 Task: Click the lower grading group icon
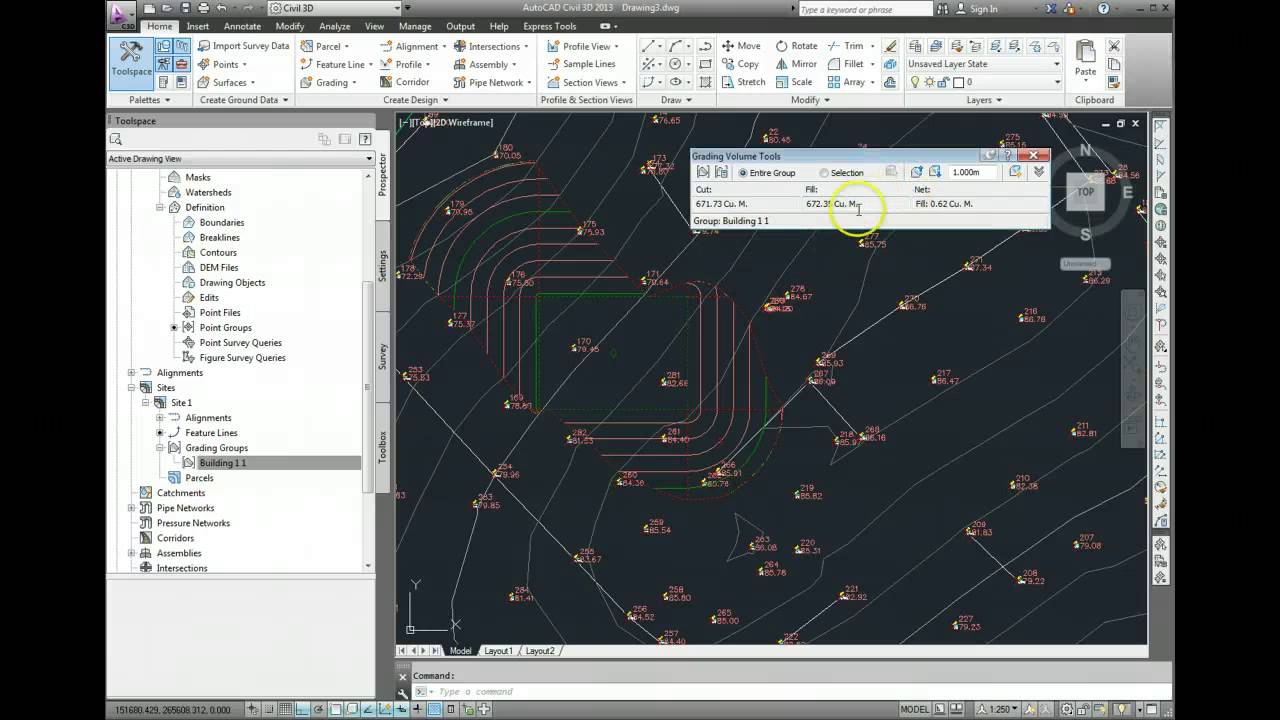click(935, 172)
